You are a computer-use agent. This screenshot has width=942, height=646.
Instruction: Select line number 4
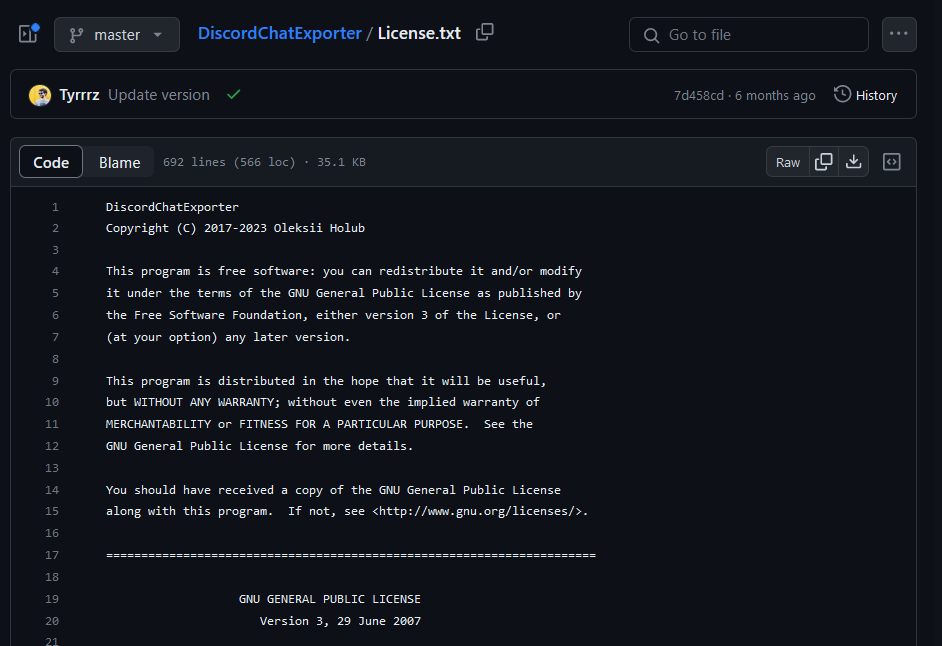(55, 272)
